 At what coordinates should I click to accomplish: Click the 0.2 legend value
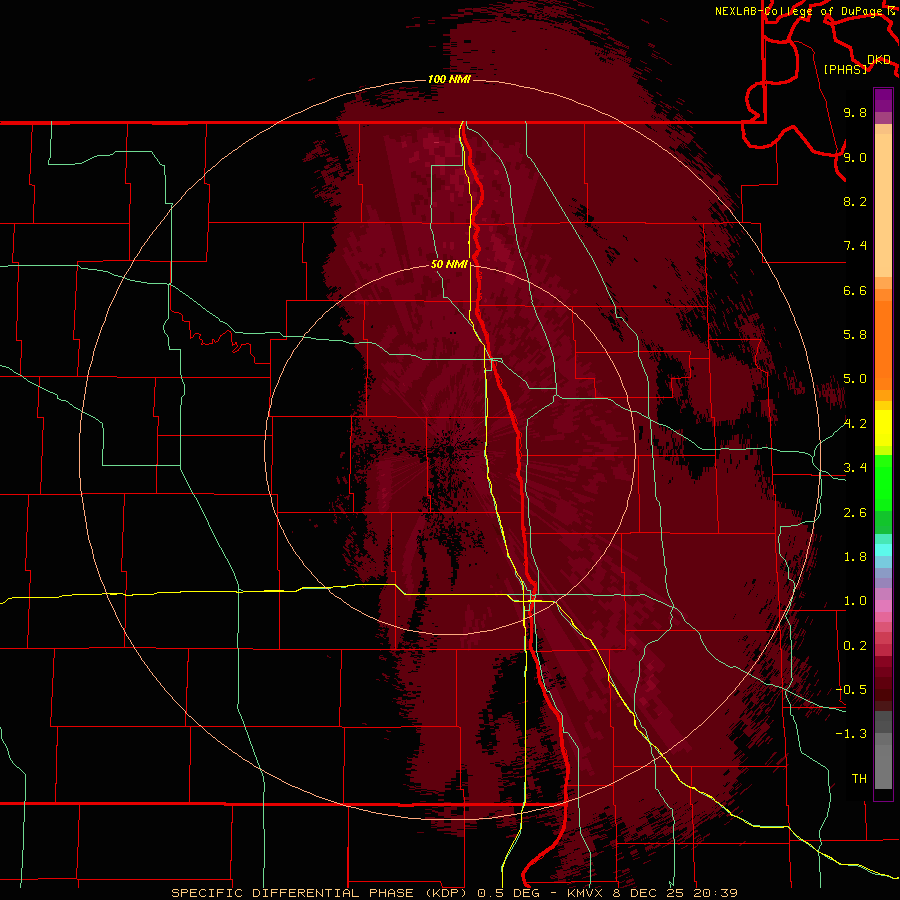[855, 646]
